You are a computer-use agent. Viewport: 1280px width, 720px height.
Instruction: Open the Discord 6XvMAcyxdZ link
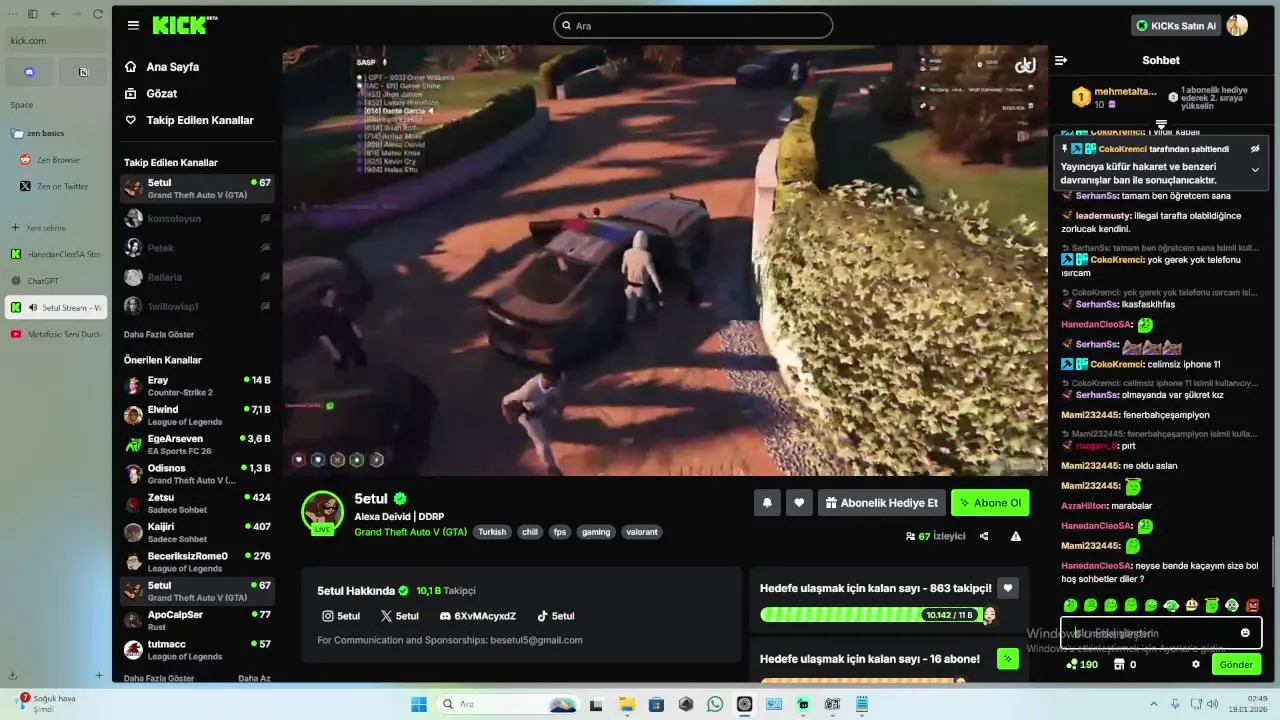[478, 616]
